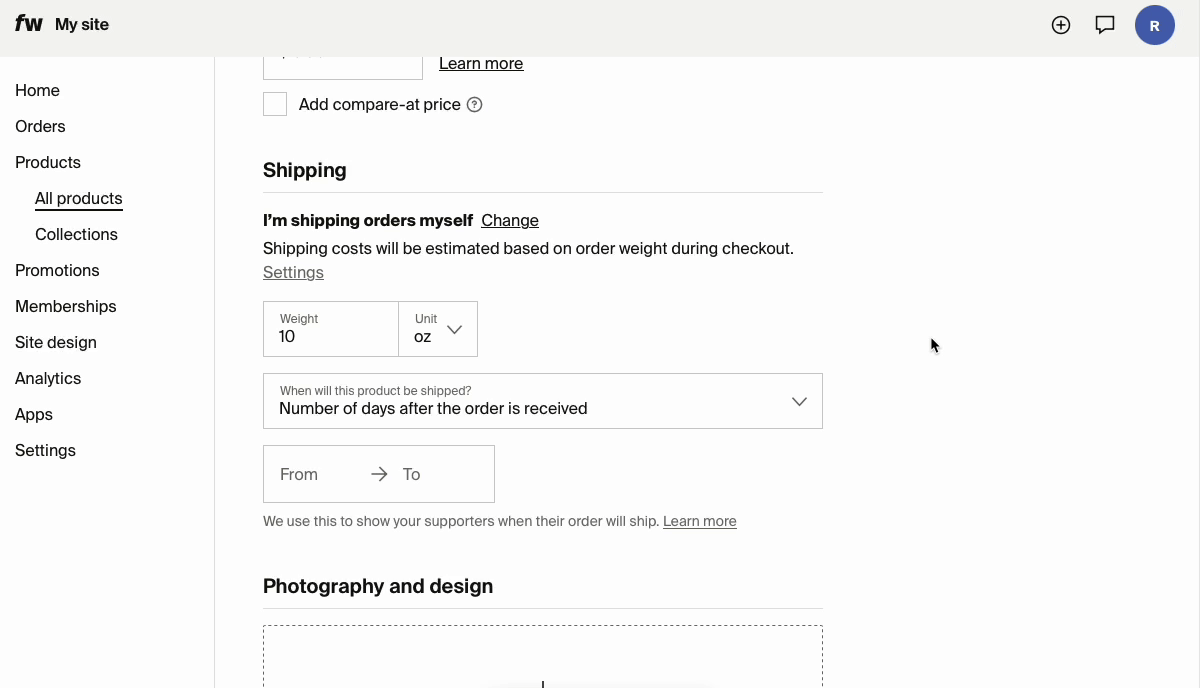Go to Home in sidebar

point(37,90)
